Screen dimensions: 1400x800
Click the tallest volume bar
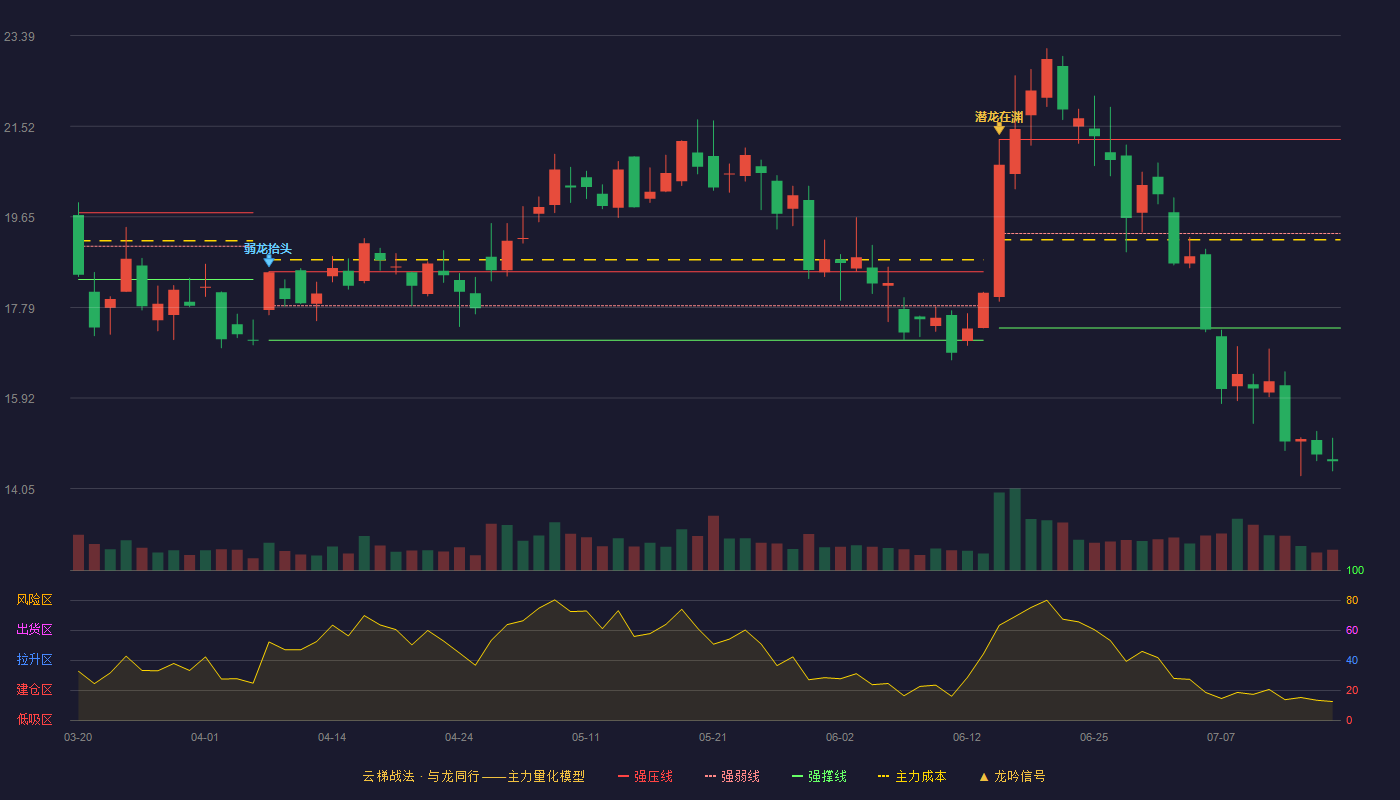click(x=1015, y=529)
